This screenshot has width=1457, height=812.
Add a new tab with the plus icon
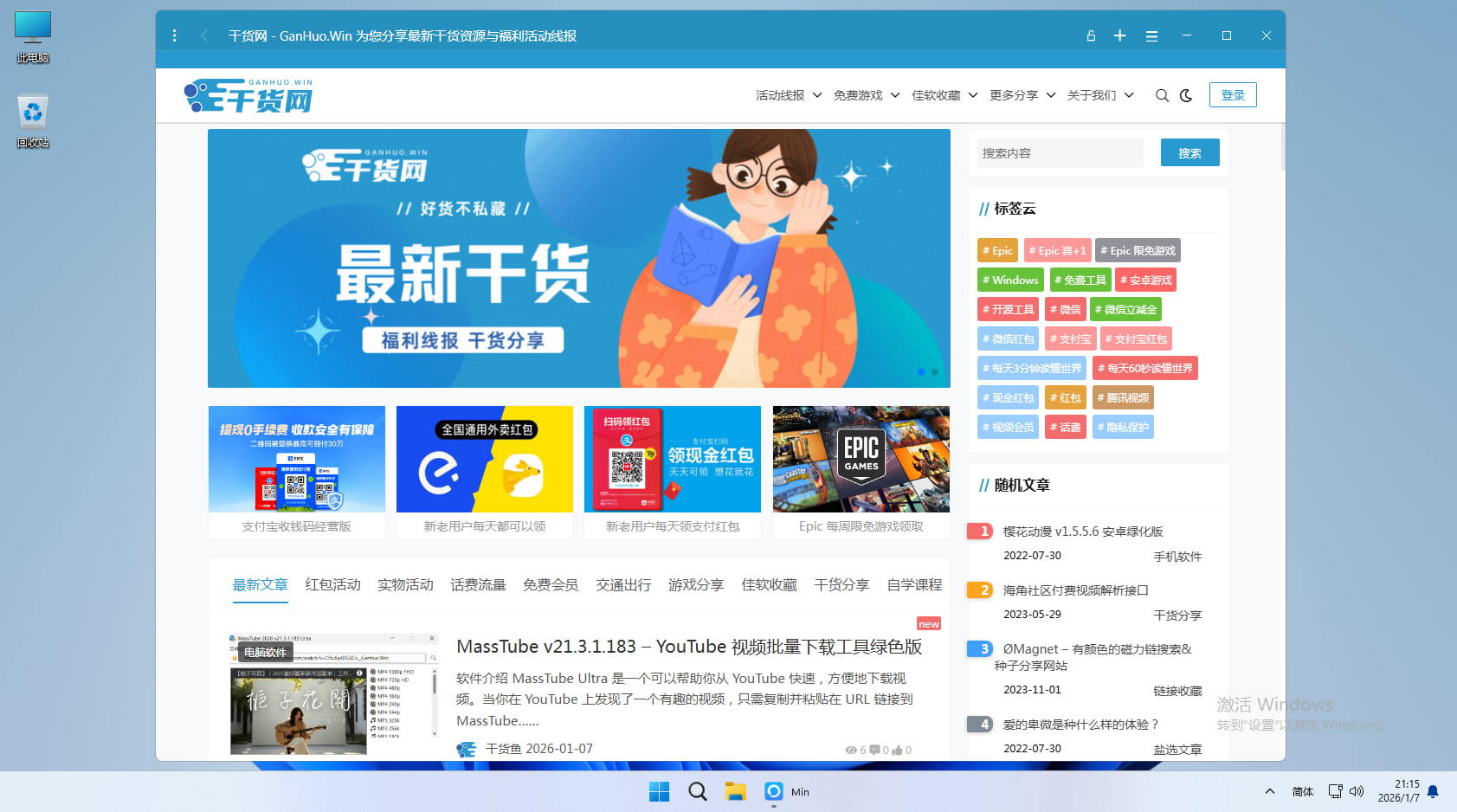(x=1119, y=35)
